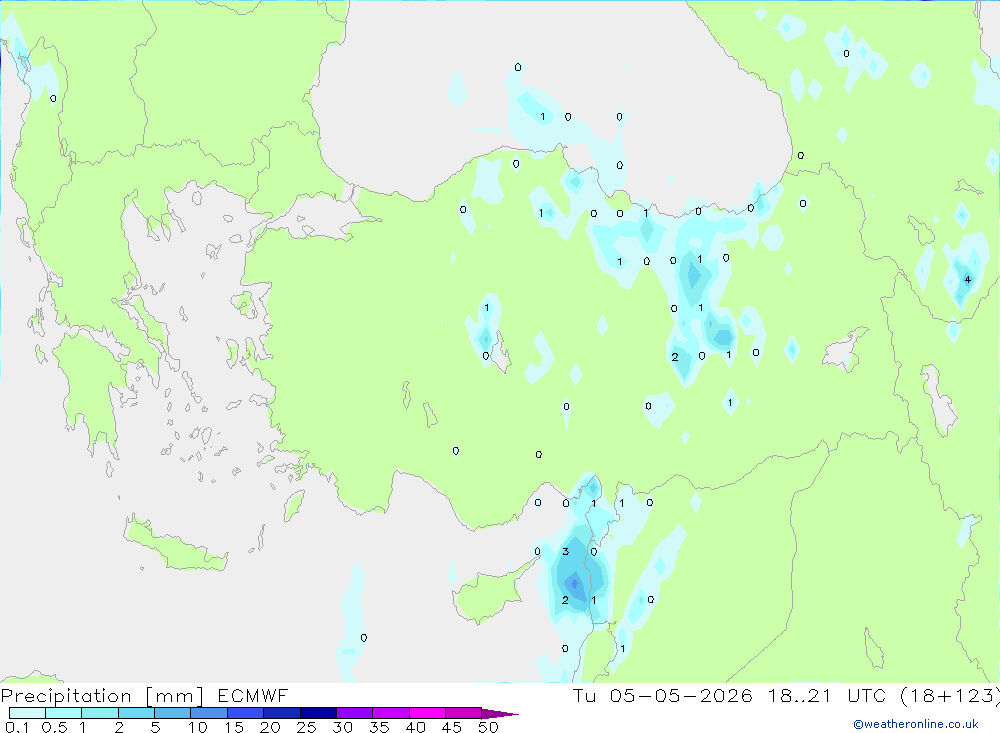
Task: Click the "35" legend scale label
Action: click(x=379, y=727)
